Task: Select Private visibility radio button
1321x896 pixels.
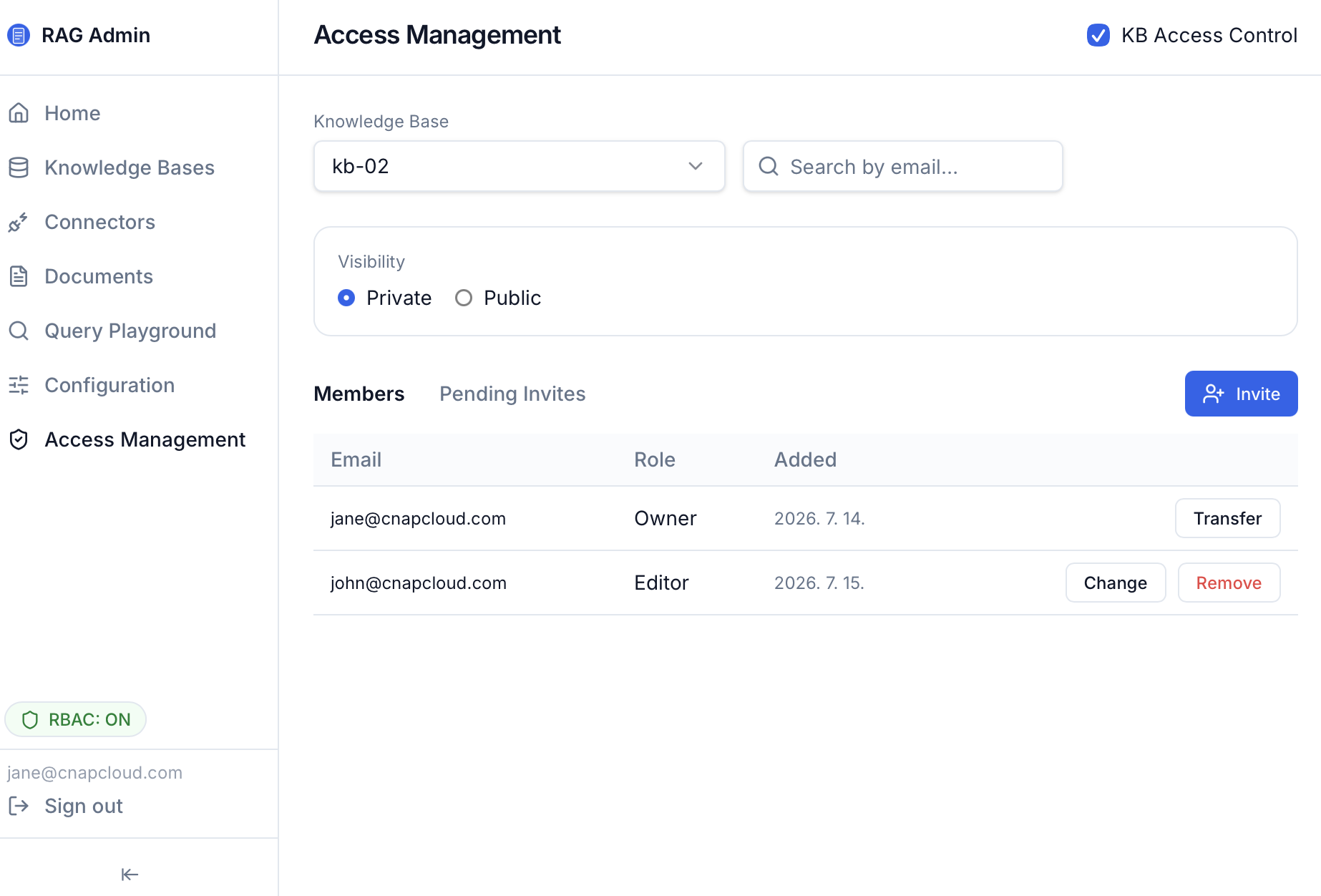Action: coord(346,298)
